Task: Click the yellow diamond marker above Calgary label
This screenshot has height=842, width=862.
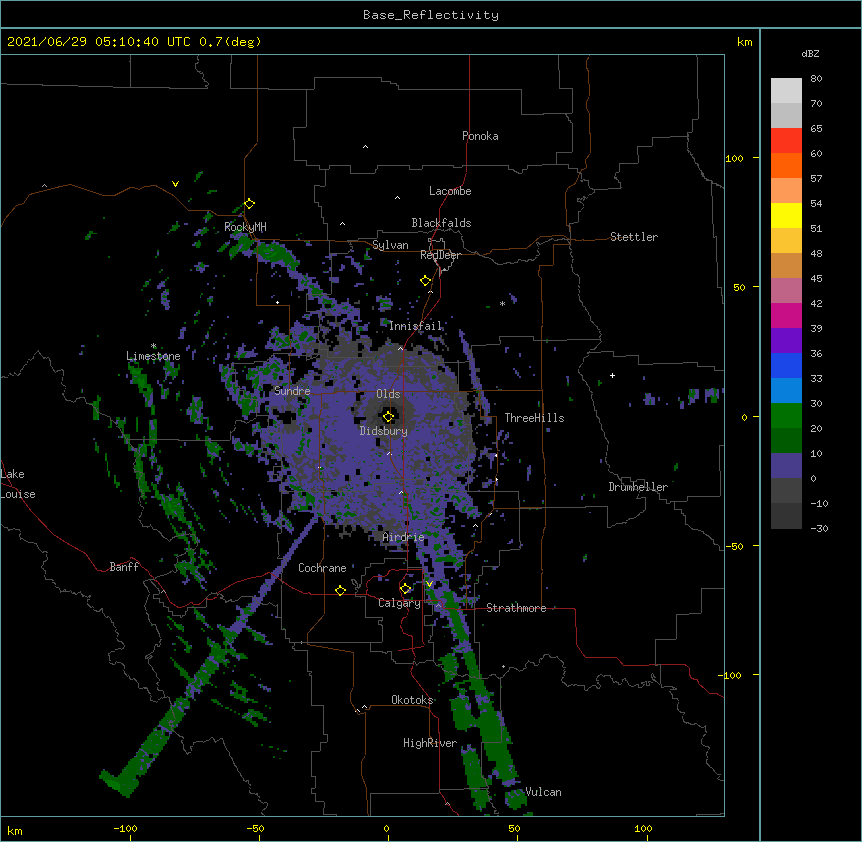Action: point(405,589)
